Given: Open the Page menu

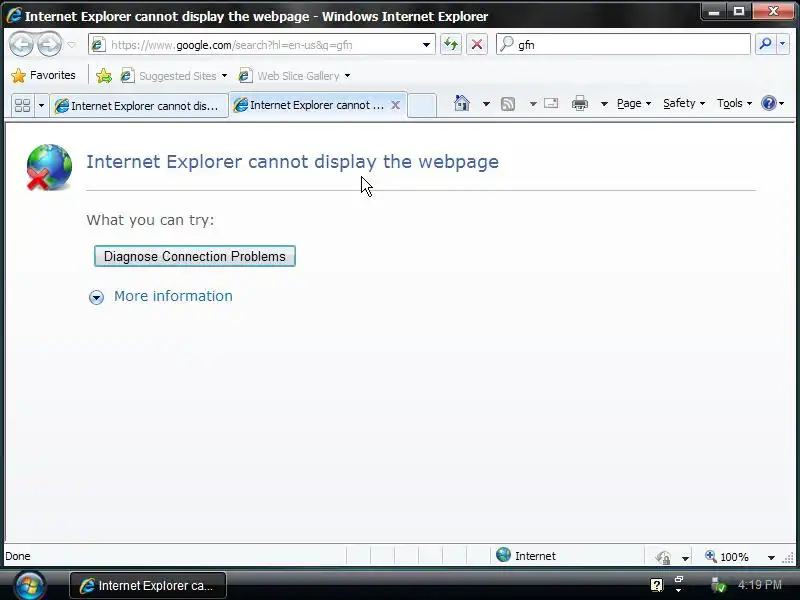Looking at the screenshot, I should click(634, 104).
